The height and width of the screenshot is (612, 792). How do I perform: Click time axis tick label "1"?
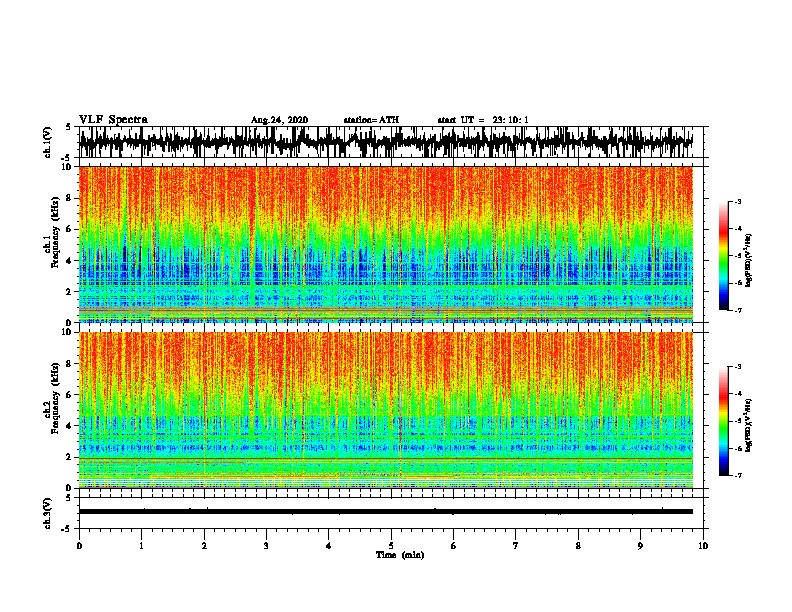click(x=141, y=546)
